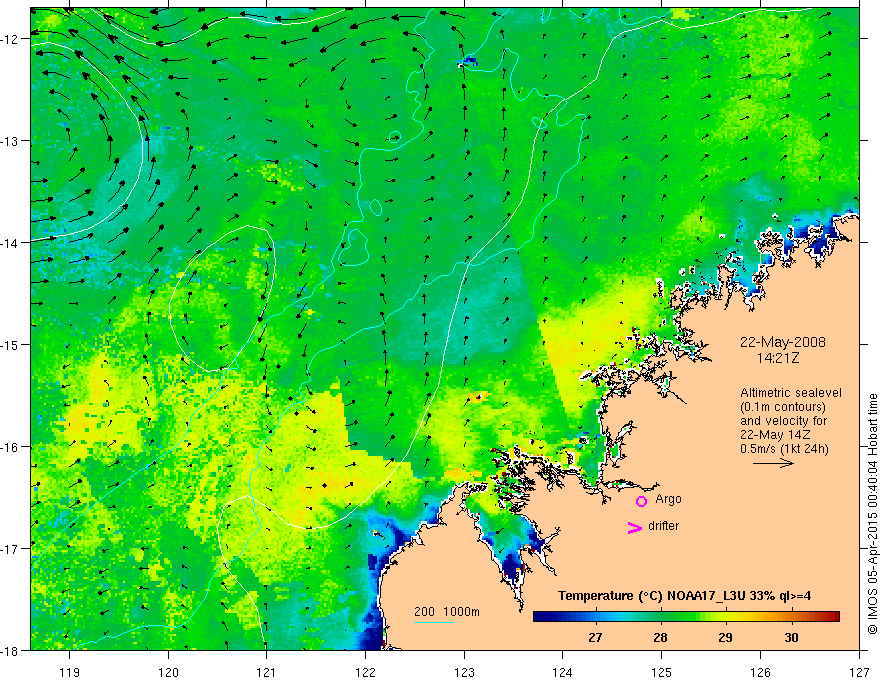
Task: Click latitude label '-14' on left axis
Action: (10, 243)
